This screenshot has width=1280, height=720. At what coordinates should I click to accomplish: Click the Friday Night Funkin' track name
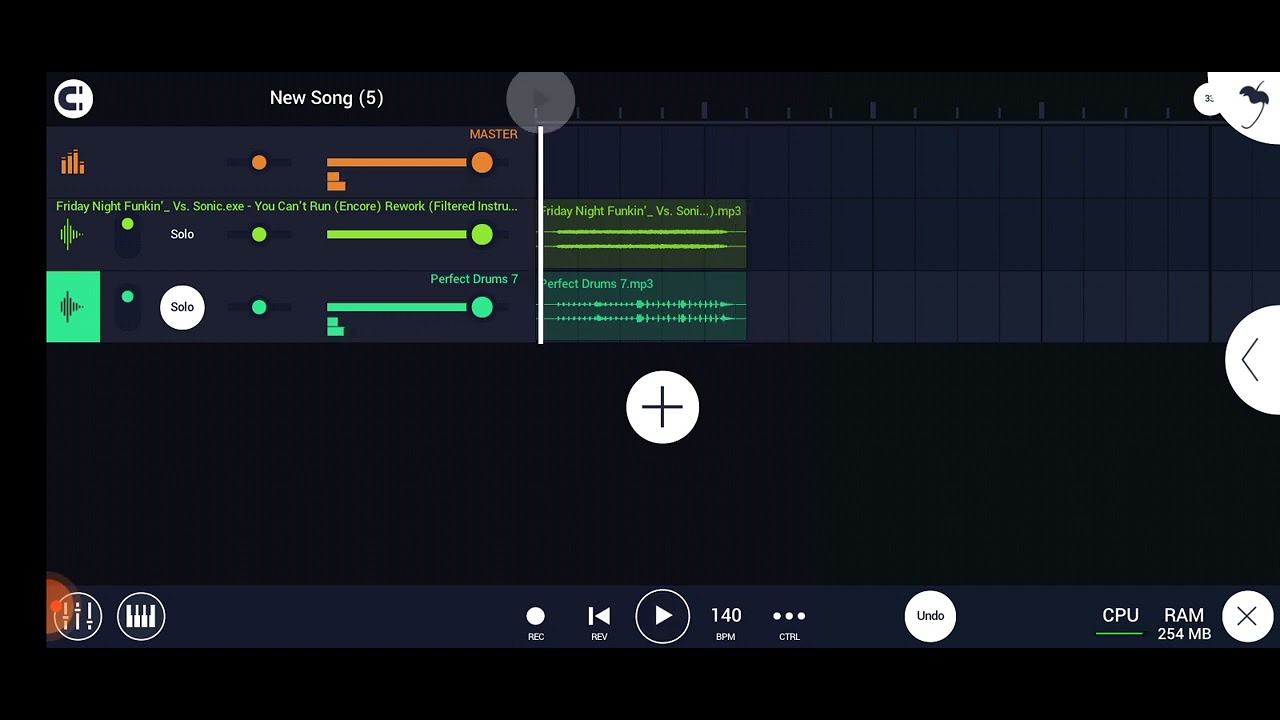point(287,206)
